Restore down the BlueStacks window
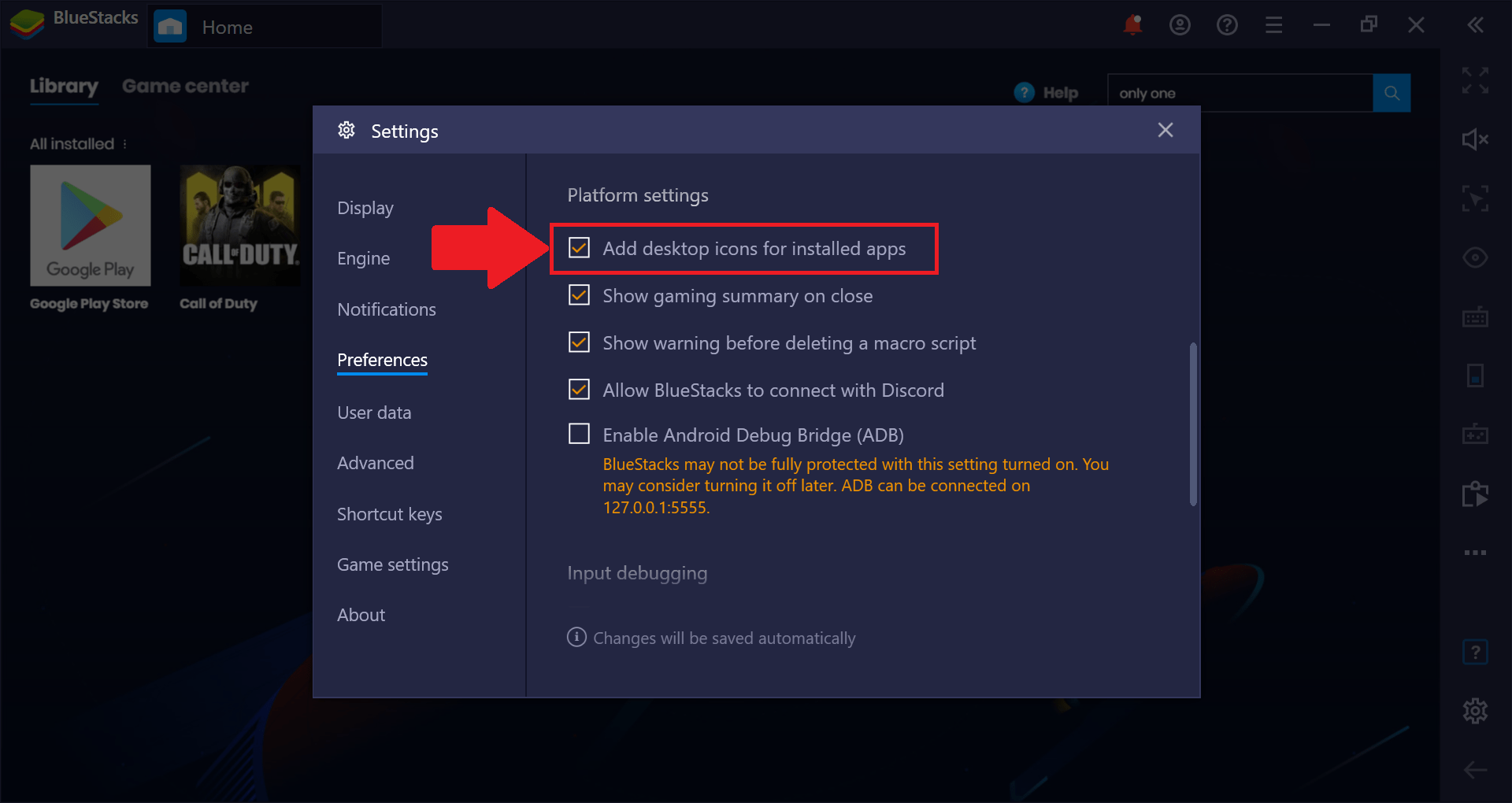Viewport: 1512px width, 803px height. (x=1369, y=25)
